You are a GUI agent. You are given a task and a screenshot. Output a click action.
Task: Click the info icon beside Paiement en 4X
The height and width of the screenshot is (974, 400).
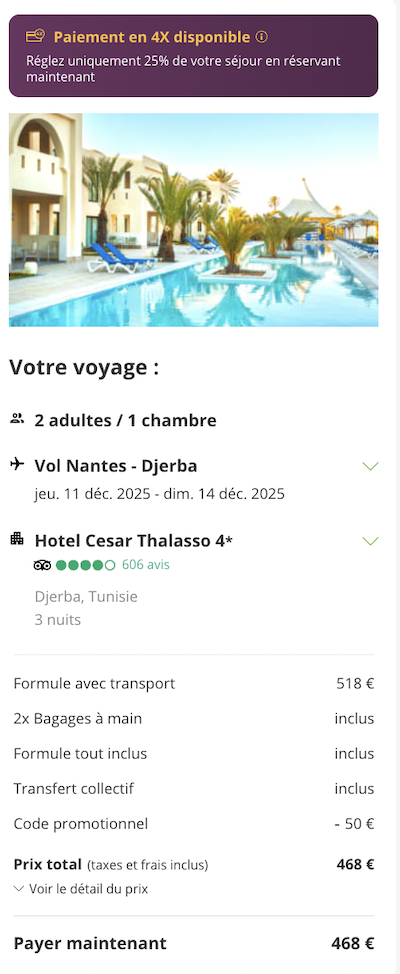pos(262,37)
